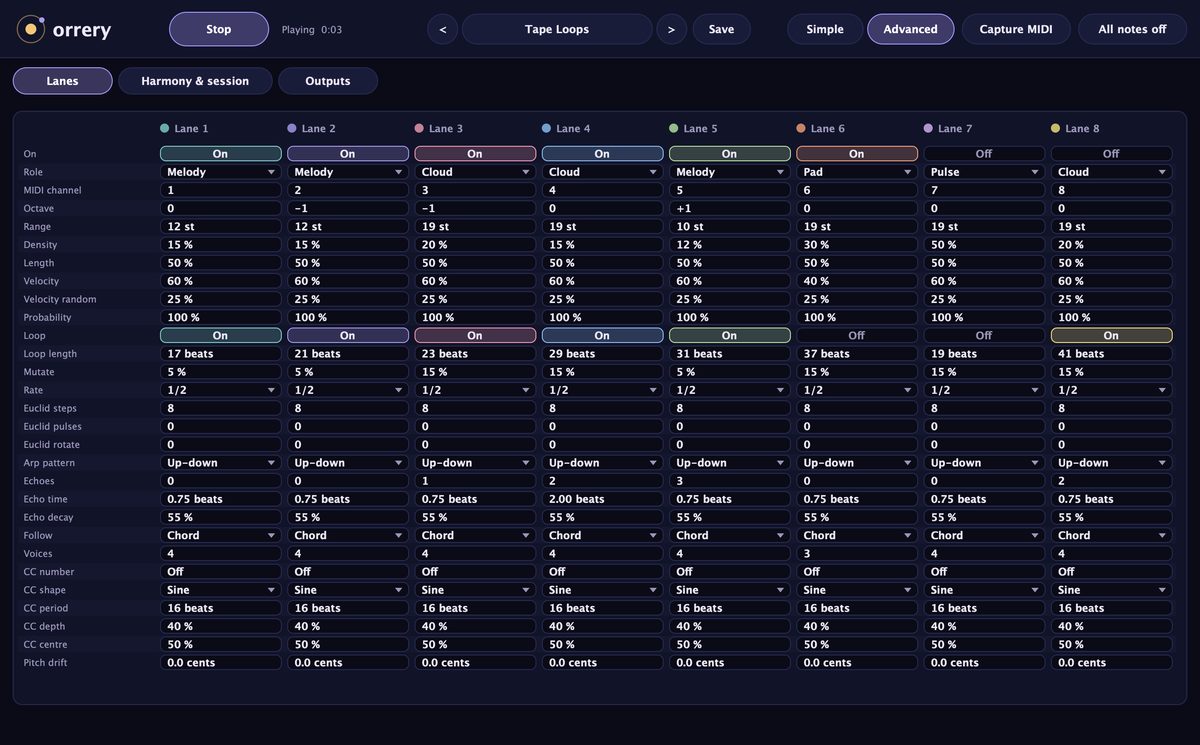Stop playback
1200x745 pixels.
219,29
